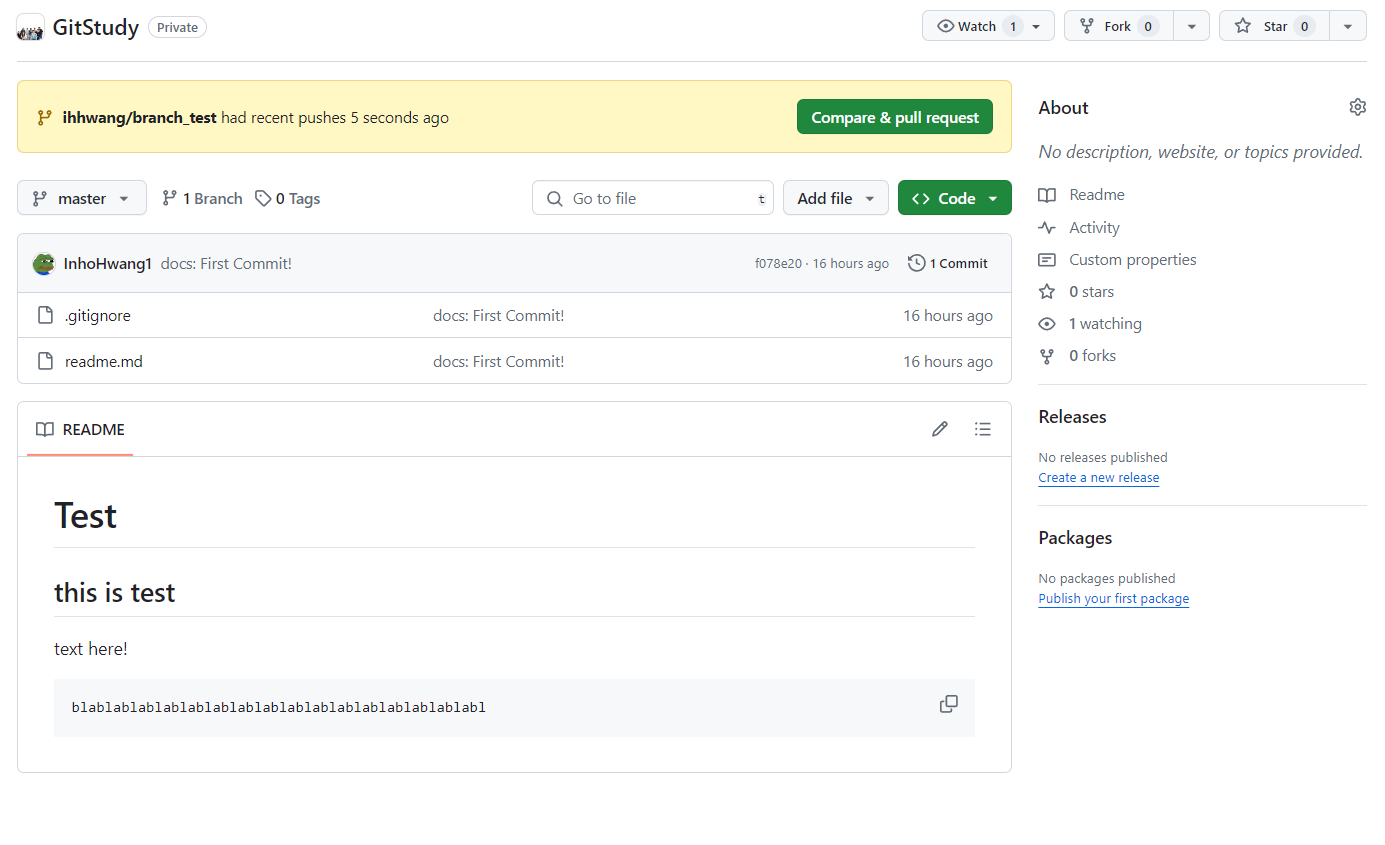The image size is (1385, 845).
Task: Click the Test heading in README
Action: click(85, 516)
